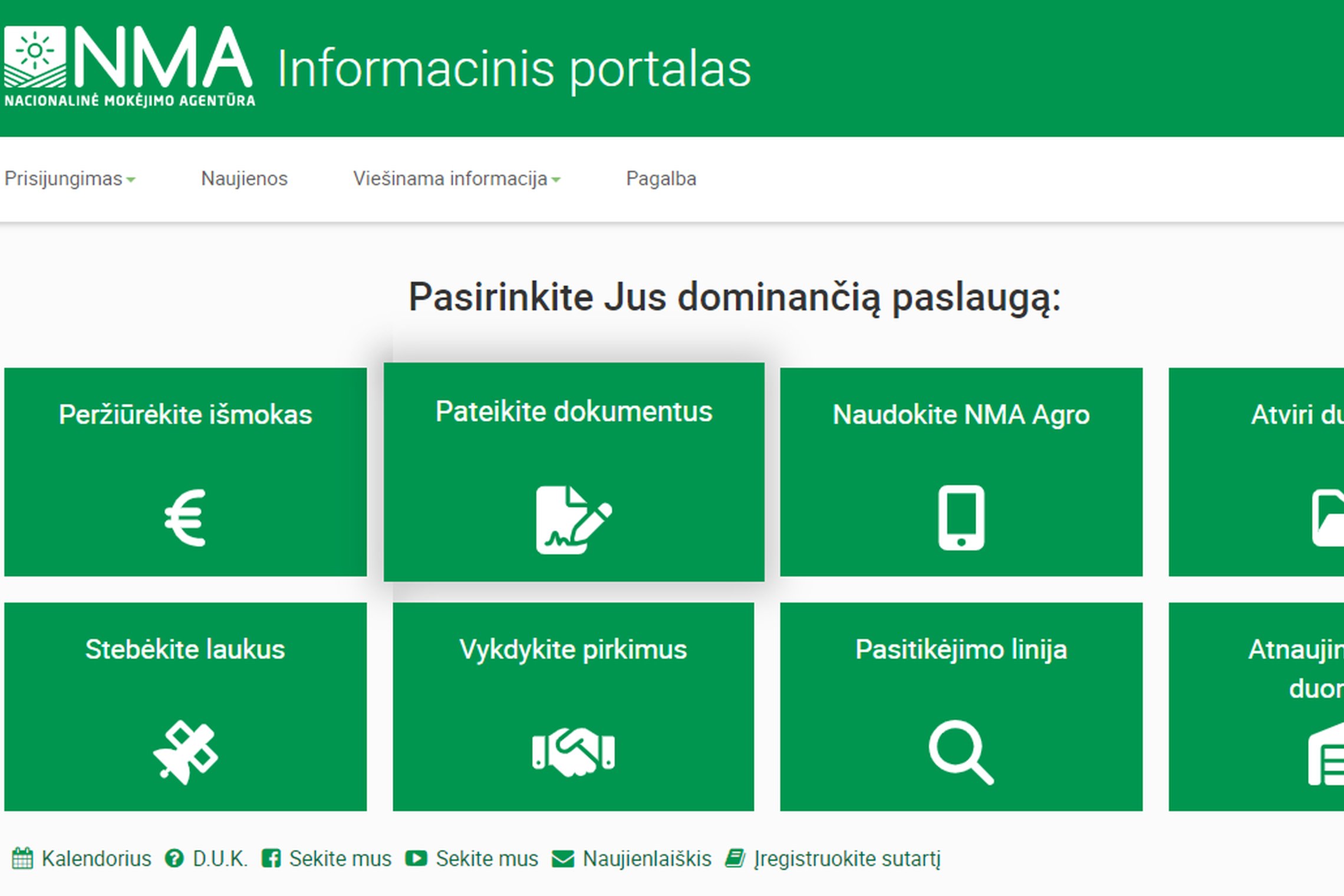Open the Naujienlaiškis link
The width and height of the screenshot is (1344, 896).
click(x=632, y=859)
